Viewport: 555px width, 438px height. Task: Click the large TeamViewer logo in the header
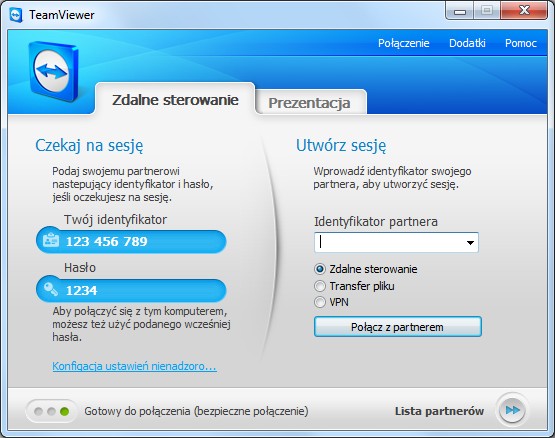pos(53,71)
